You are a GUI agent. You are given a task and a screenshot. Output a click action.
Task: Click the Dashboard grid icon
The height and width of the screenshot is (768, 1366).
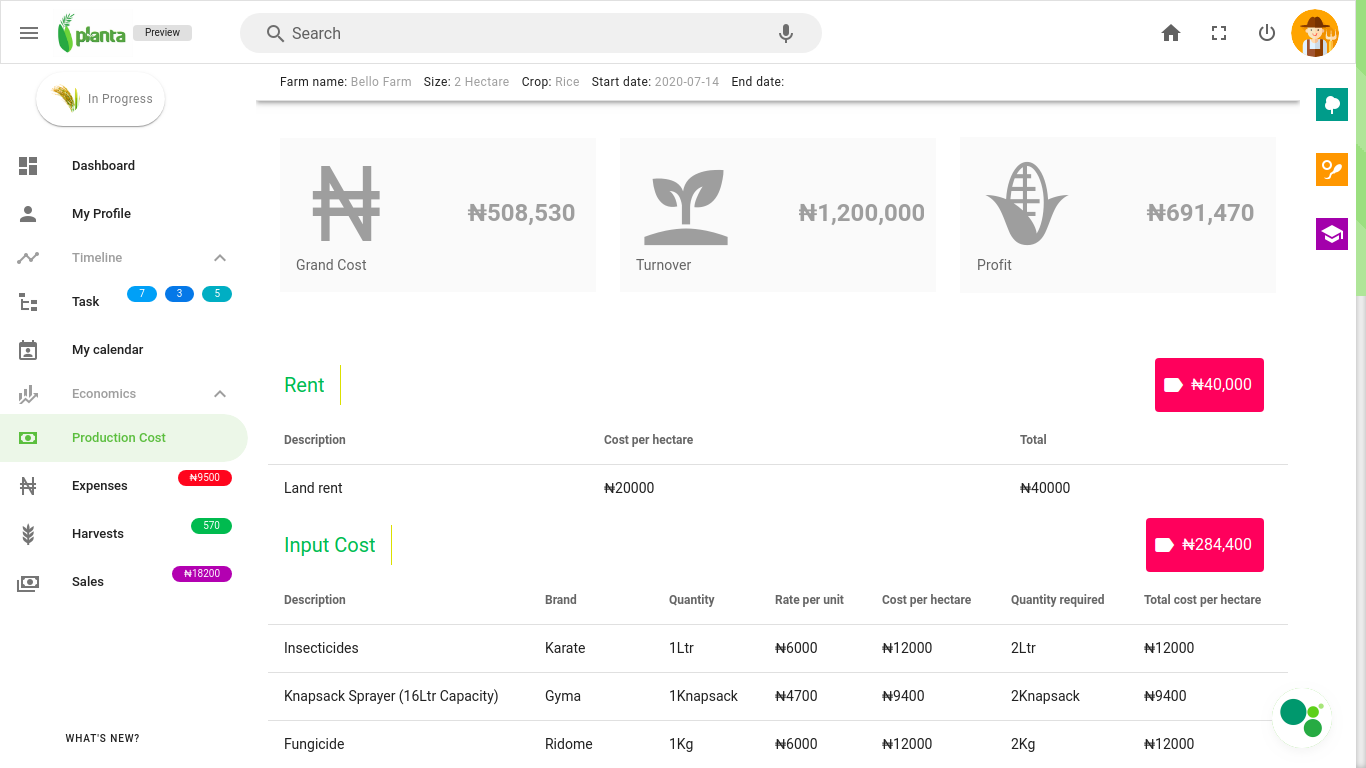[28, 166]
